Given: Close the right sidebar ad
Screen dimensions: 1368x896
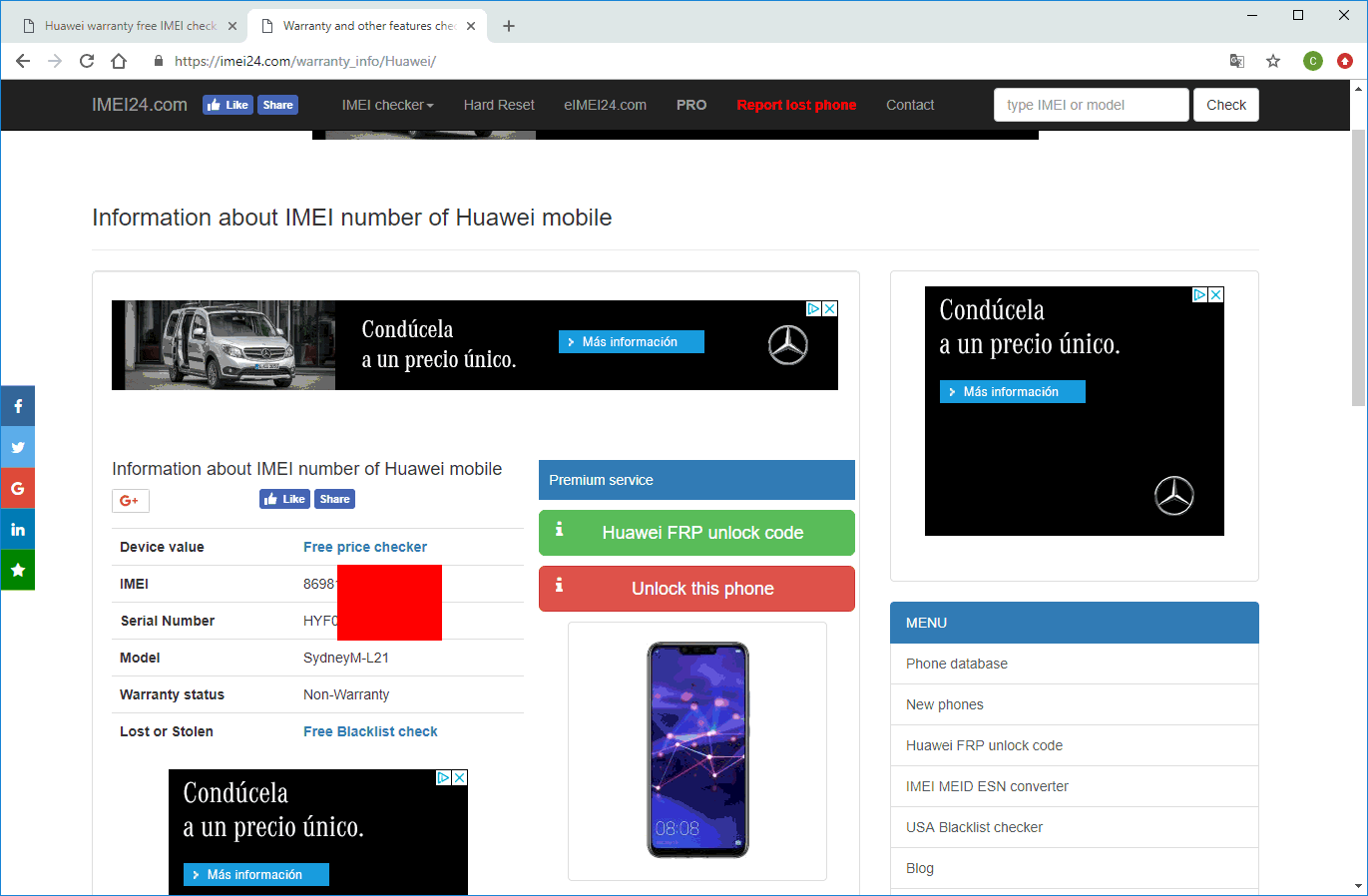Looking at the screenshot, I should coord(1215,295).
